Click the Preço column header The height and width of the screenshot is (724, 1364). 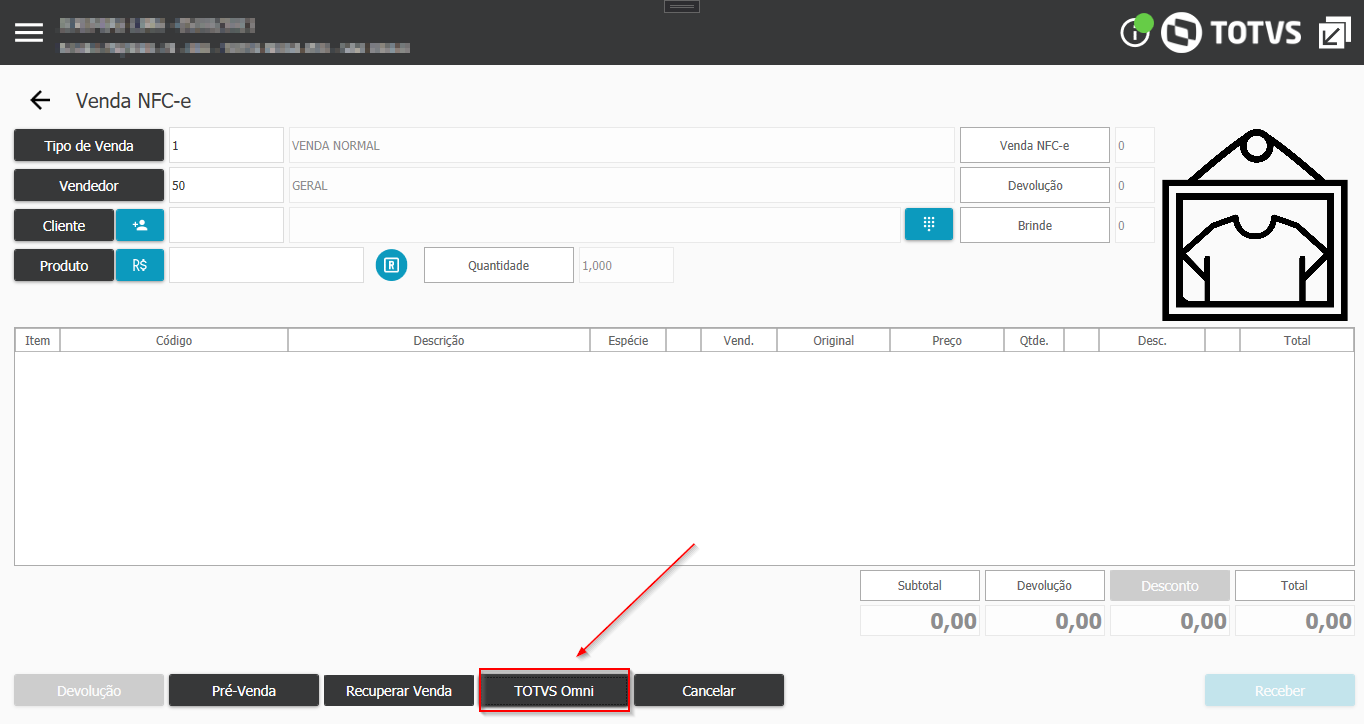click(x=947, y=340)
